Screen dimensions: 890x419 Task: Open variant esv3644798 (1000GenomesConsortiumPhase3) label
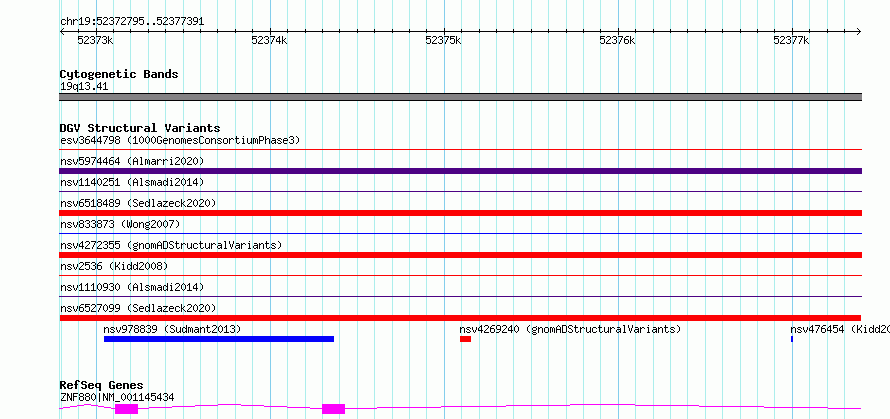[x=180, y=140]
